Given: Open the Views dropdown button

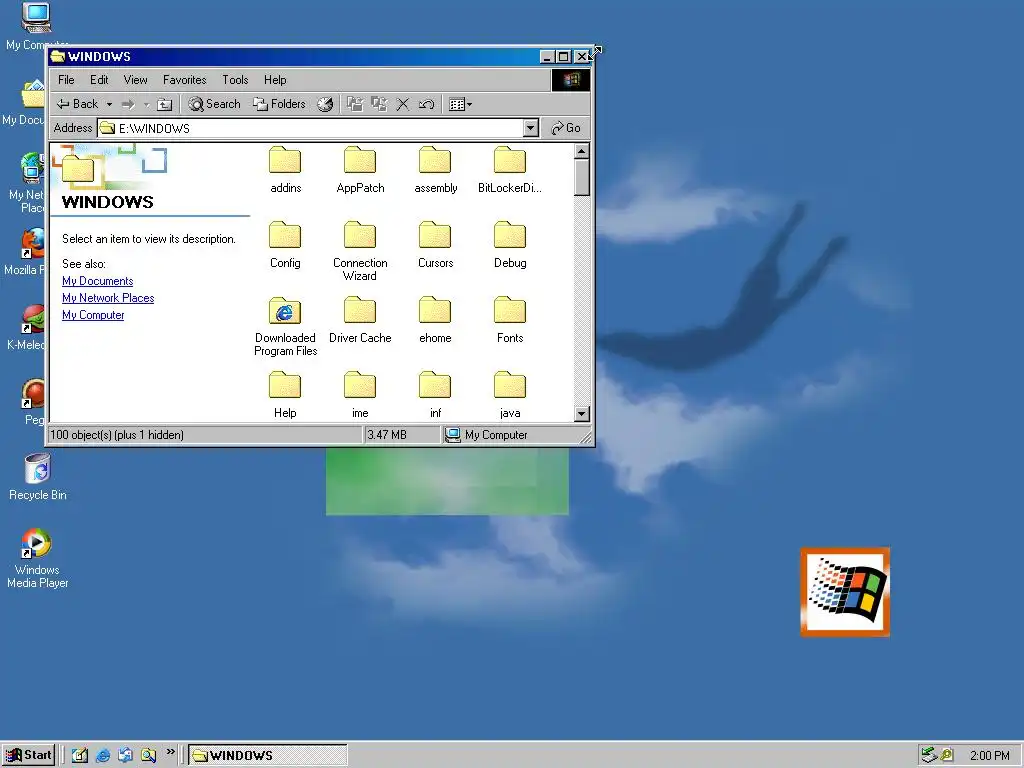Looking at the screenshot, I should point(460,104).
